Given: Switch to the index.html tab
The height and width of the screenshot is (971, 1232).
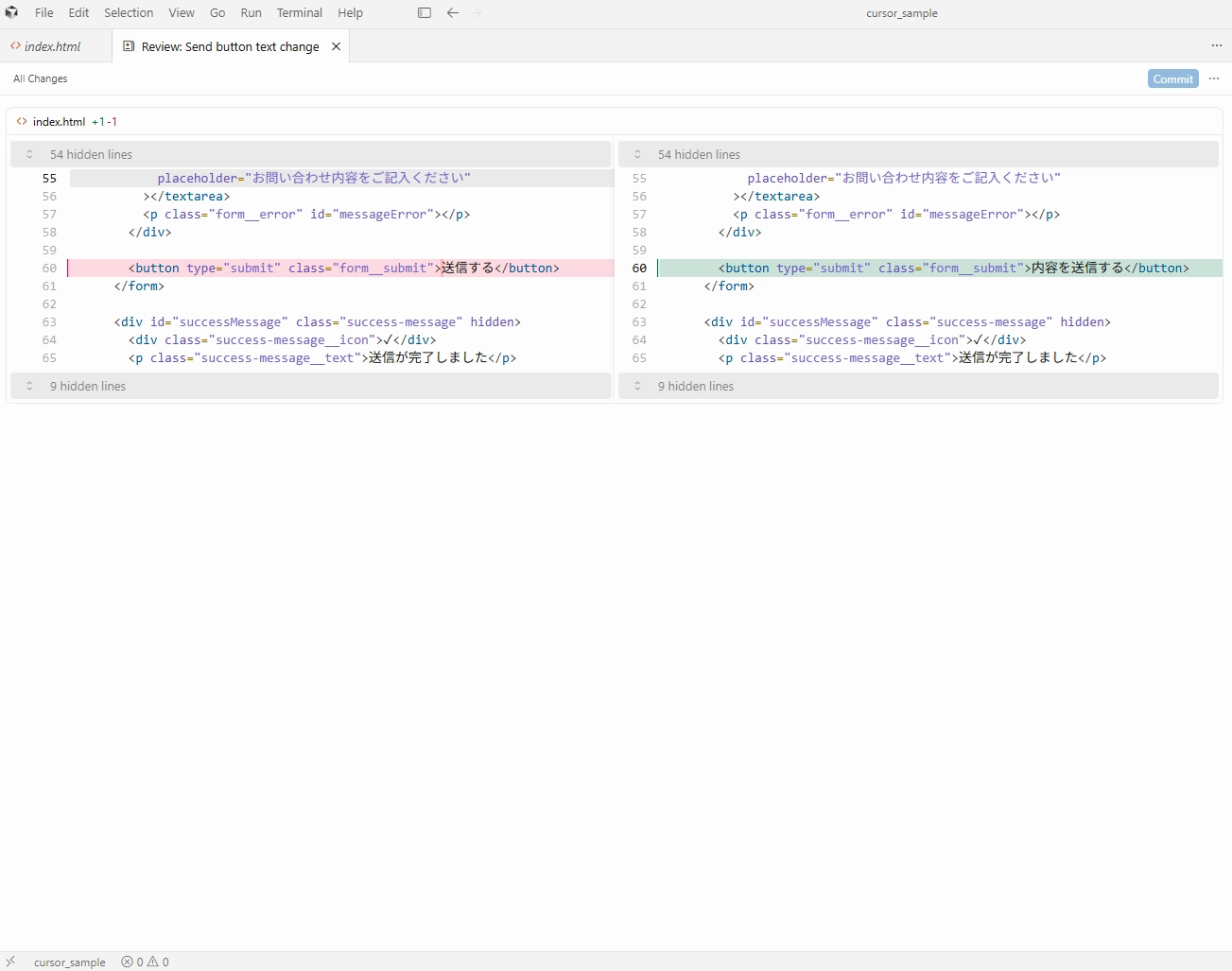Looking at the screenshot, I should click(x=56, y=46).
